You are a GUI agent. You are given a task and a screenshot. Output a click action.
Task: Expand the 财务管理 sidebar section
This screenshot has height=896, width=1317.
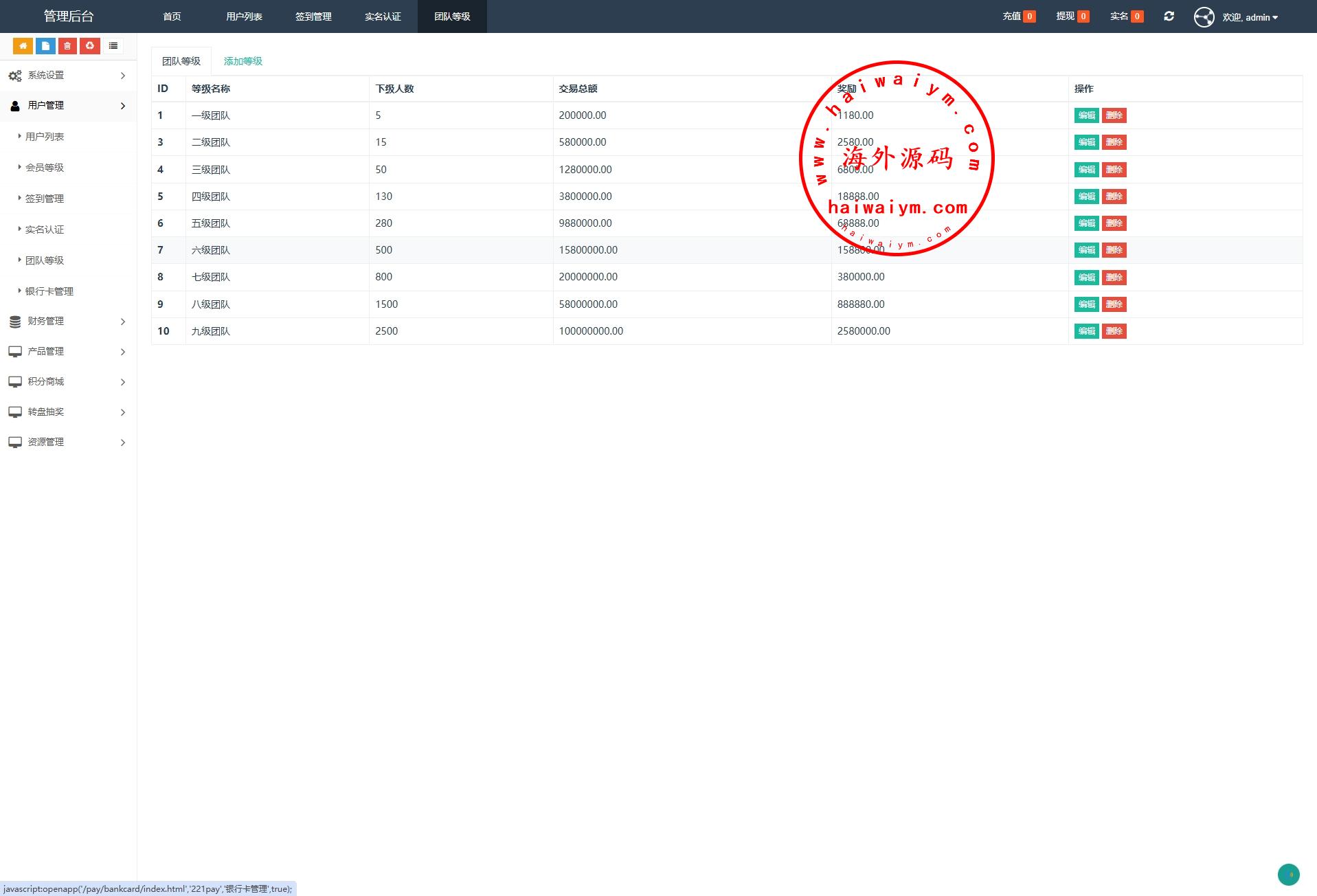coord(67,322)
